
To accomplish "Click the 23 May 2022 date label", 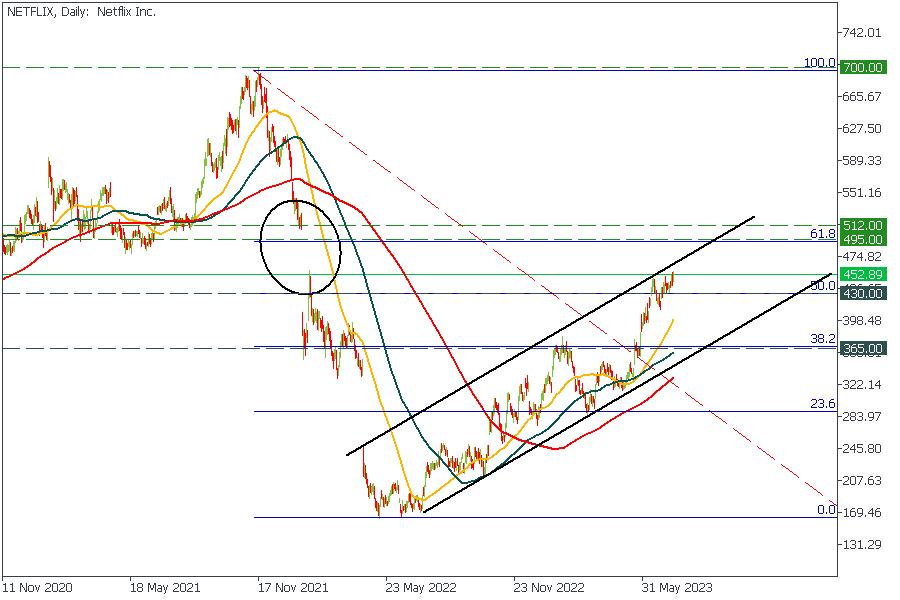I will click(x=420, y=588).
